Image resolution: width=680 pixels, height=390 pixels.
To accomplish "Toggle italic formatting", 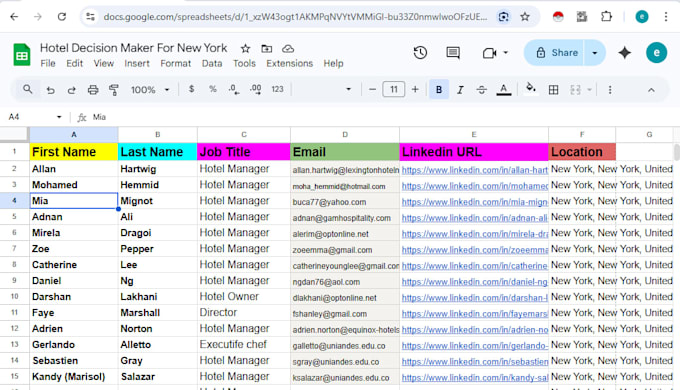I will point(460,90).
